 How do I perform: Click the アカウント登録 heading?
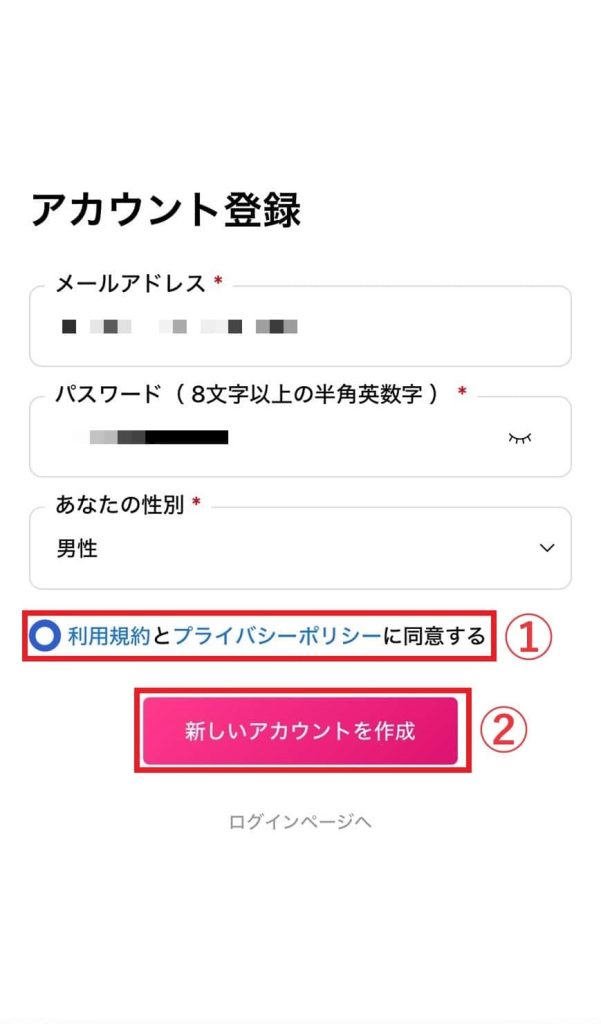(x=165, y=210)
